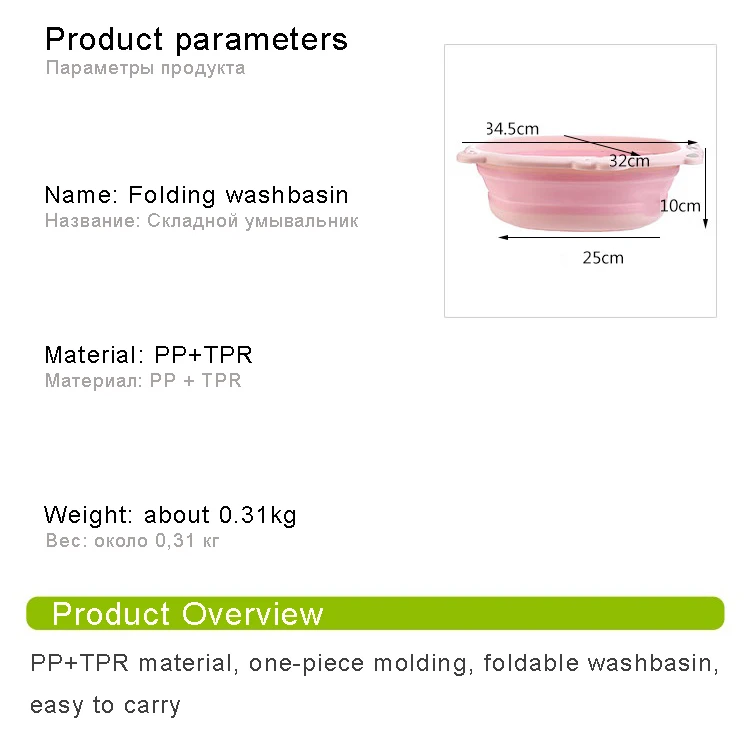This screenshot has height=731, width=750.
Task: Click the vertical height arrow beside basin
Action: click(706, 188)
